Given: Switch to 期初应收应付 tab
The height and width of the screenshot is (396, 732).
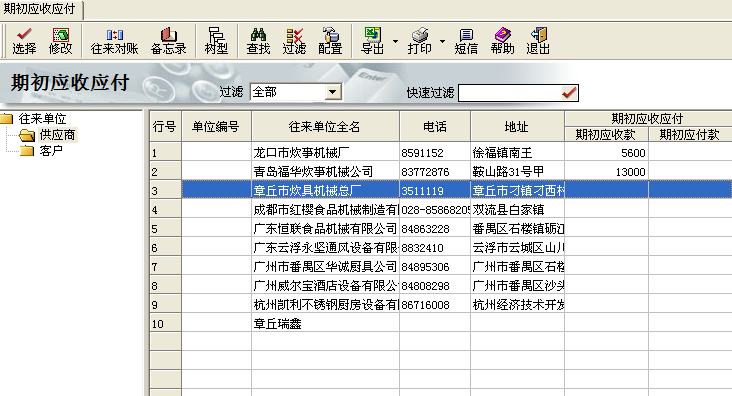Looking at the screenshot, I should coord(40,9).
